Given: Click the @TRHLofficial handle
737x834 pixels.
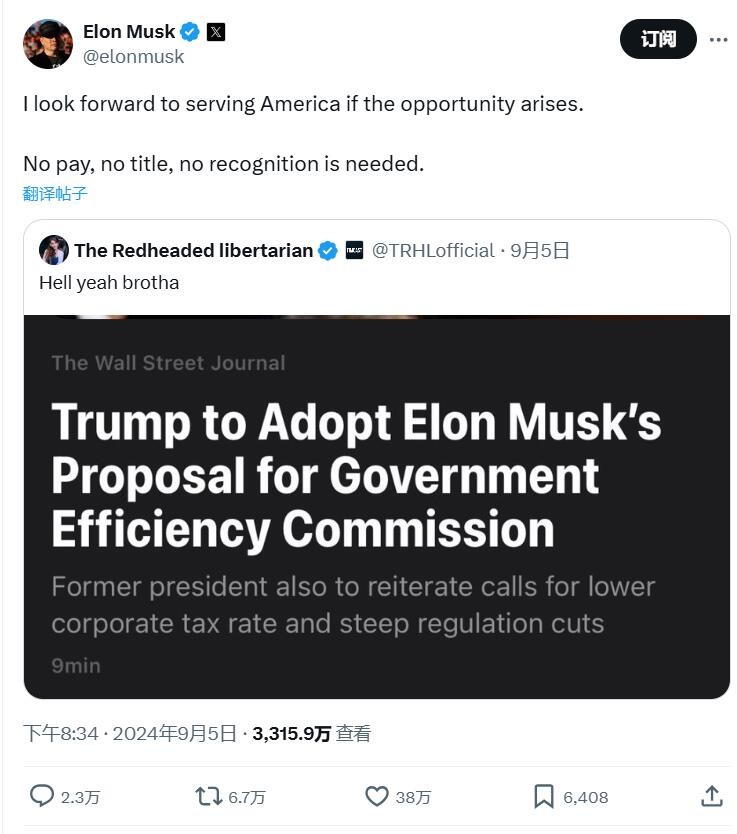Looking at the screenshot, I should point(433,251).
